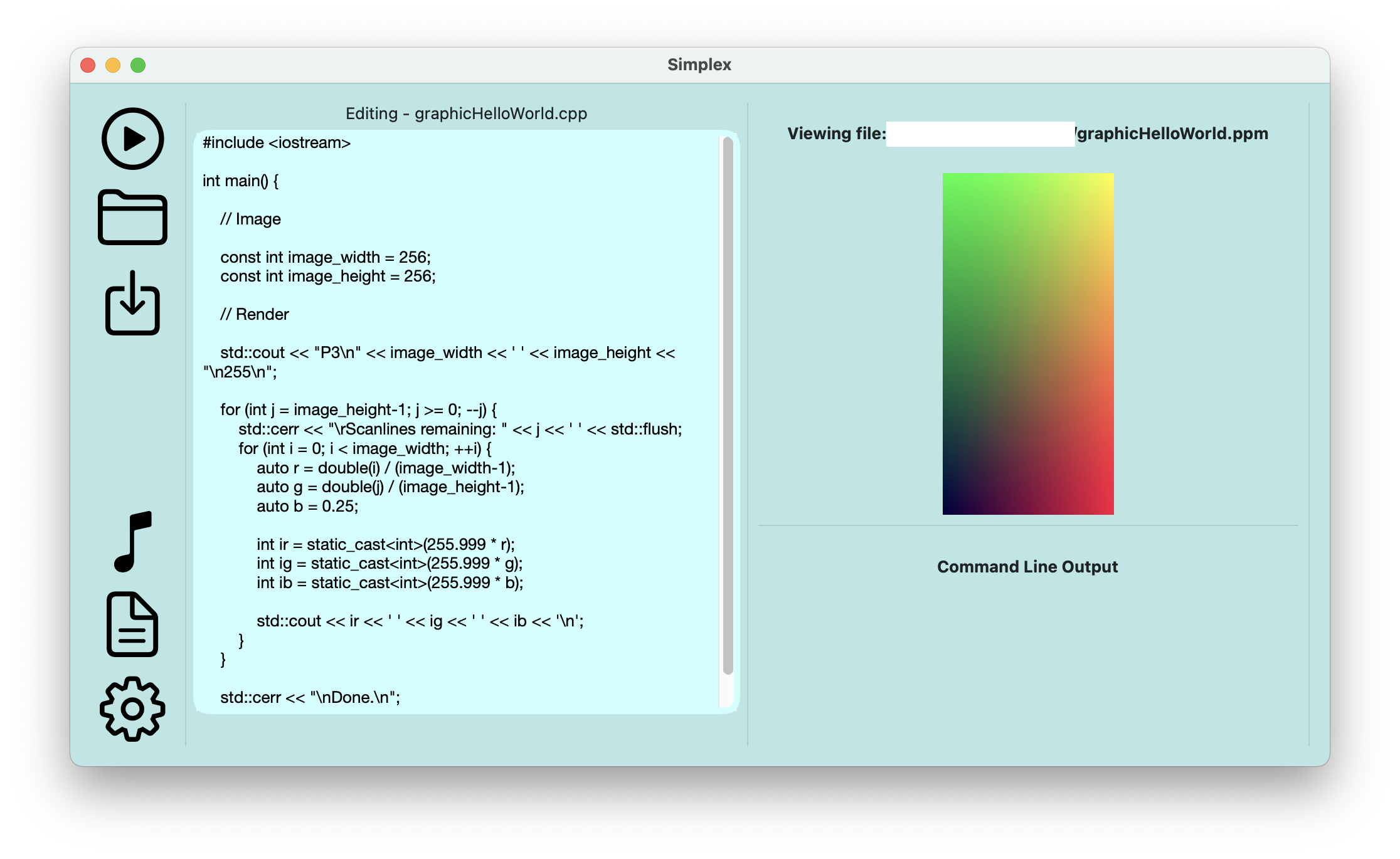Click the Command Line Output heading
Screen dimensions: 1400x859
click(x=1027, y=566)
